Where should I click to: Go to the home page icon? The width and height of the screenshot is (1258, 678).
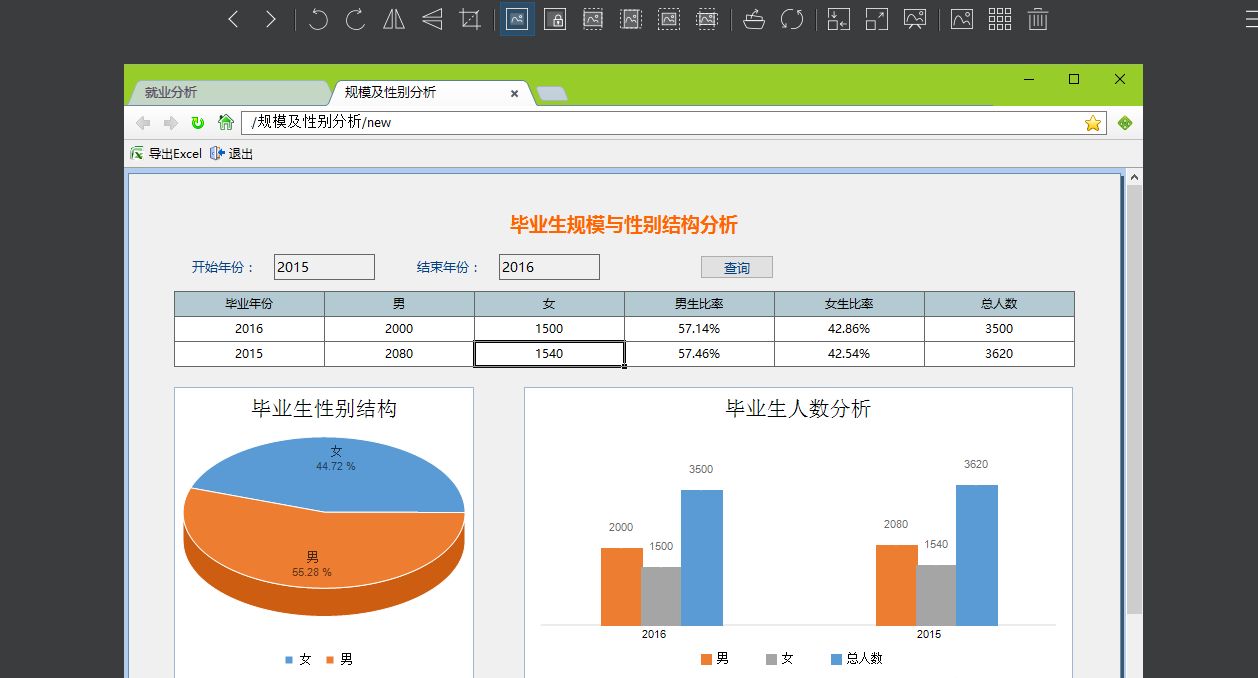pos(226,123)
